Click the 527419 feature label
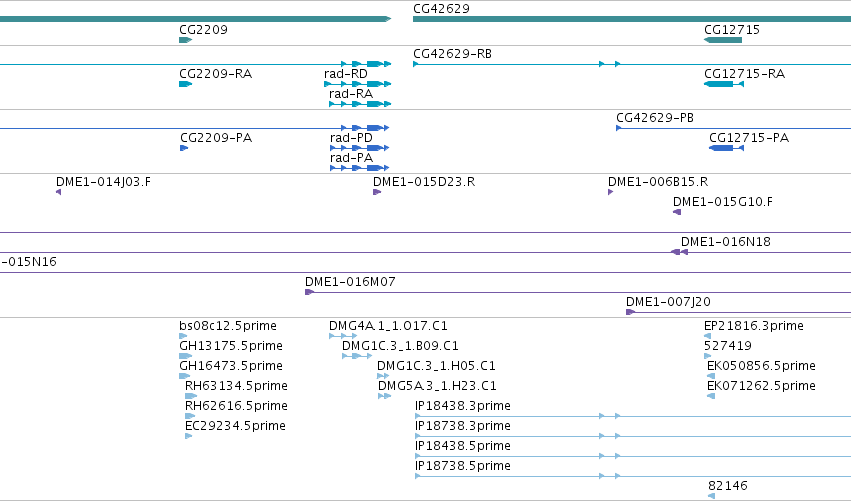 tap(728, 346)
